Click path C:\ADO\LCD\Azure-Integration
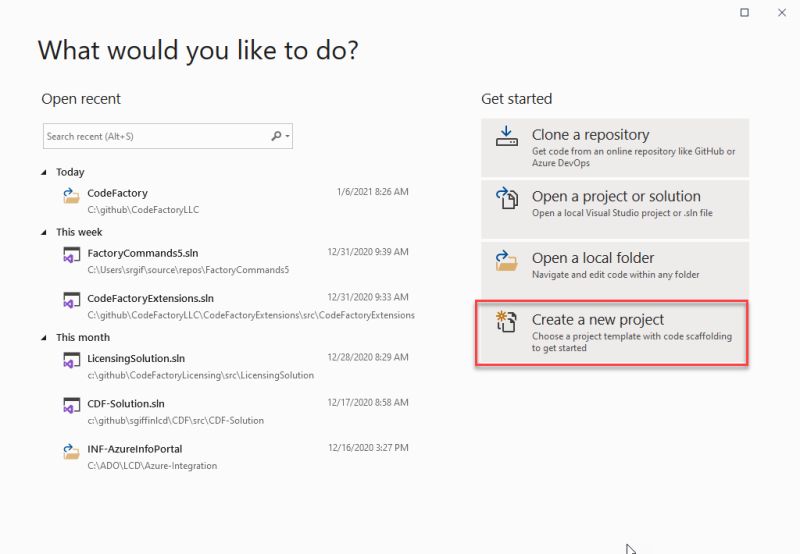This screenshot has width=800, height=554. [152, 466]
